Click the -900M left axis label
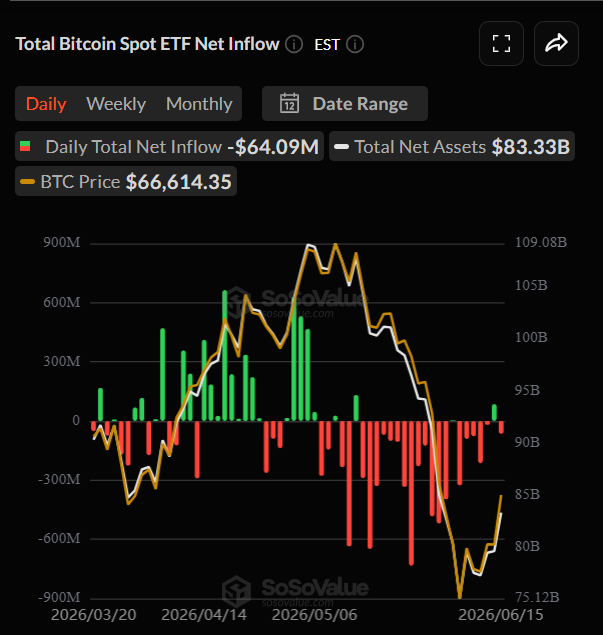Screen dimensions: 603x635 [59, 597]
